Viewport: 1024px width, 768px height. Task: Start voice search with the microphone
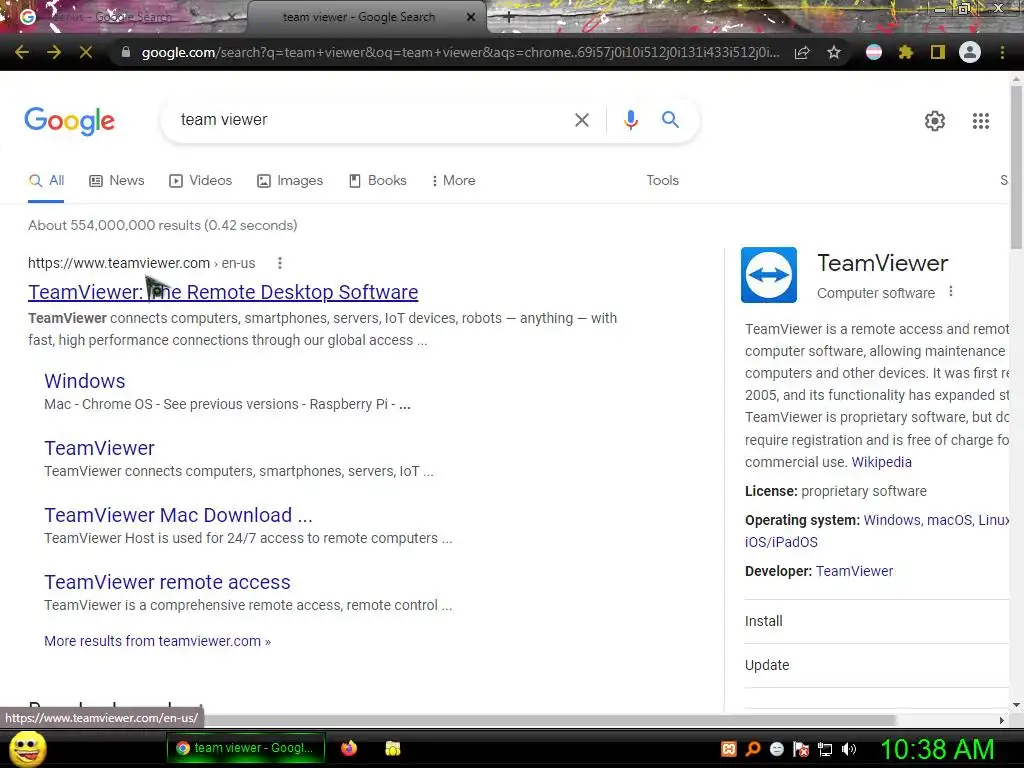pyautogui.click(x=630, y=120)
